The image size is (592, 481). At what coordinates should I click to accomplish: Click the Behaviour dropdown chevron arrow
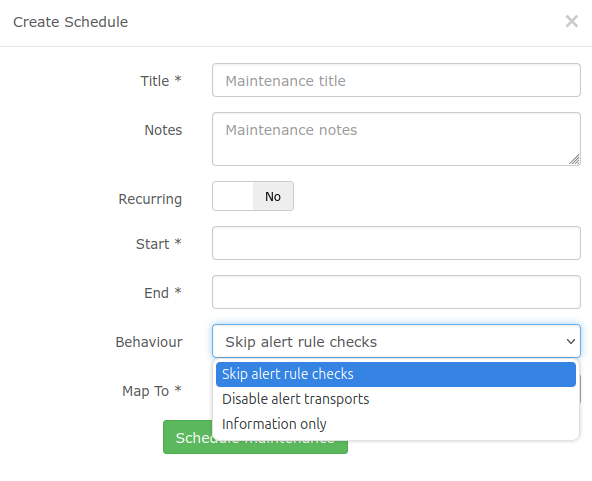[x=570, y=341]
